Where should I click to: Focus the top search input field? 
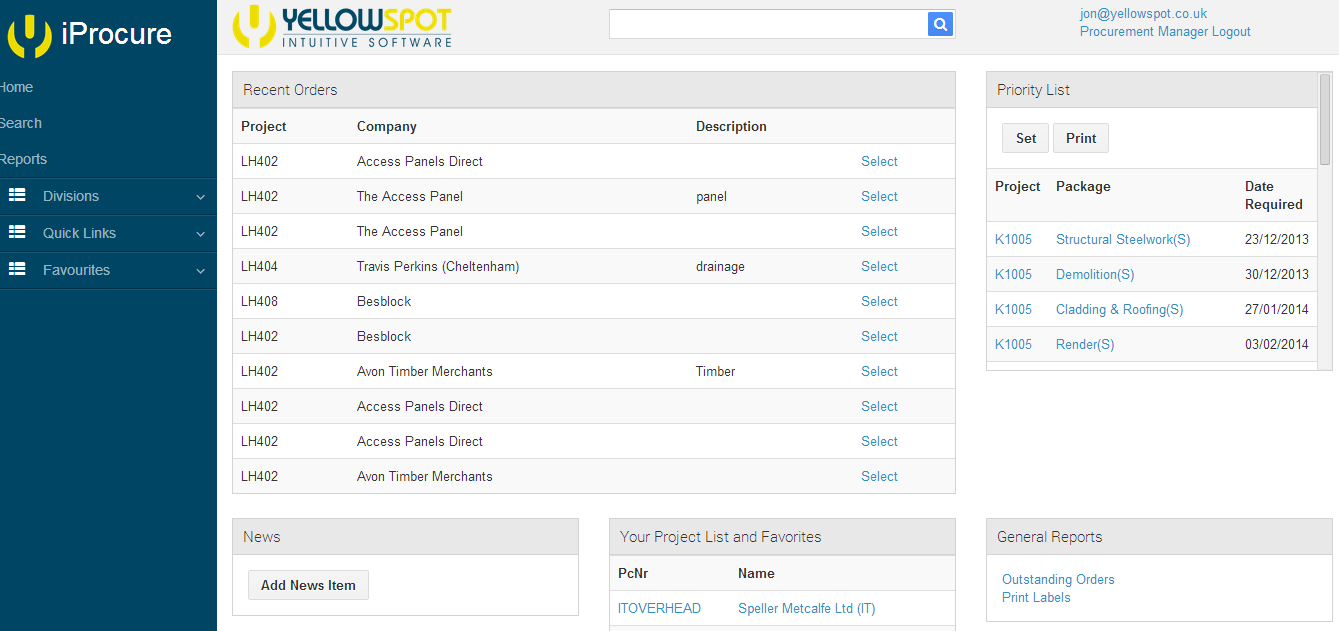(x=768, y=24)
